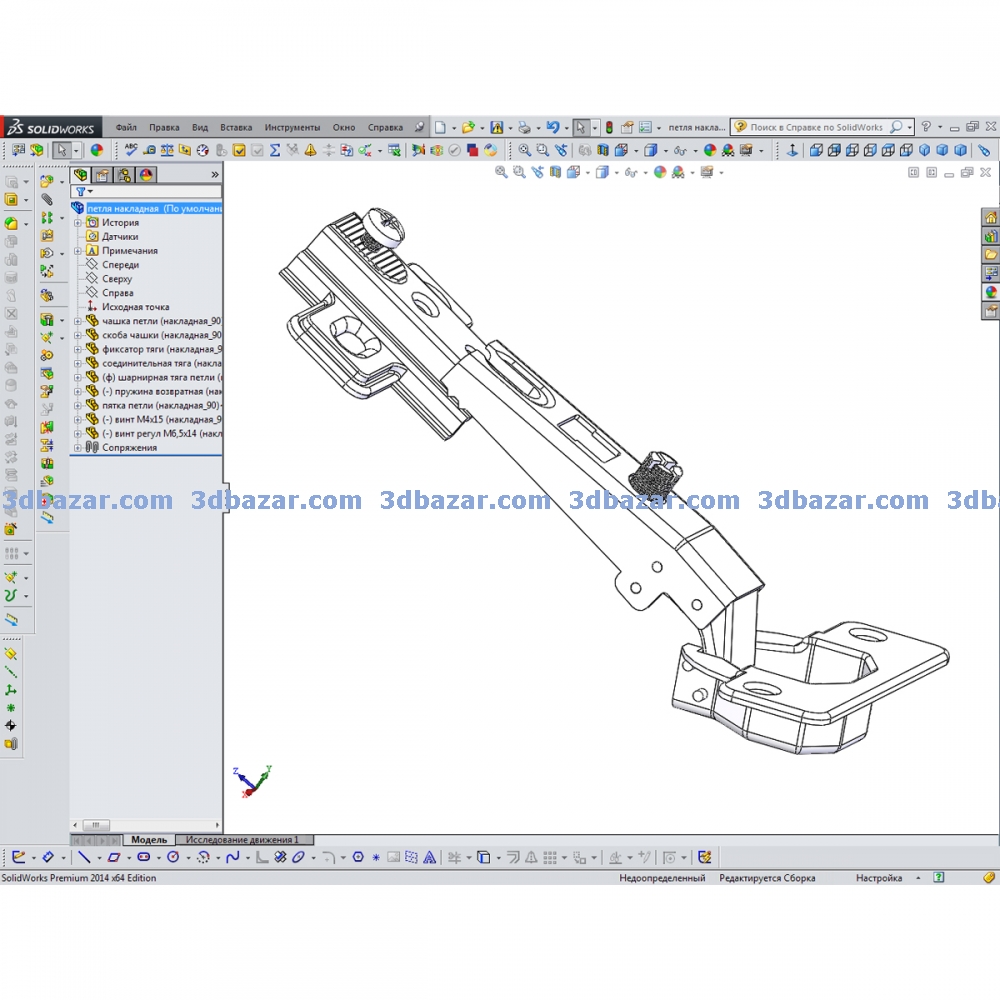Click the Spell Check ABC icon
This screenshot has height=1000, width=1000.
pyautogui.click(x=131, y=150)
